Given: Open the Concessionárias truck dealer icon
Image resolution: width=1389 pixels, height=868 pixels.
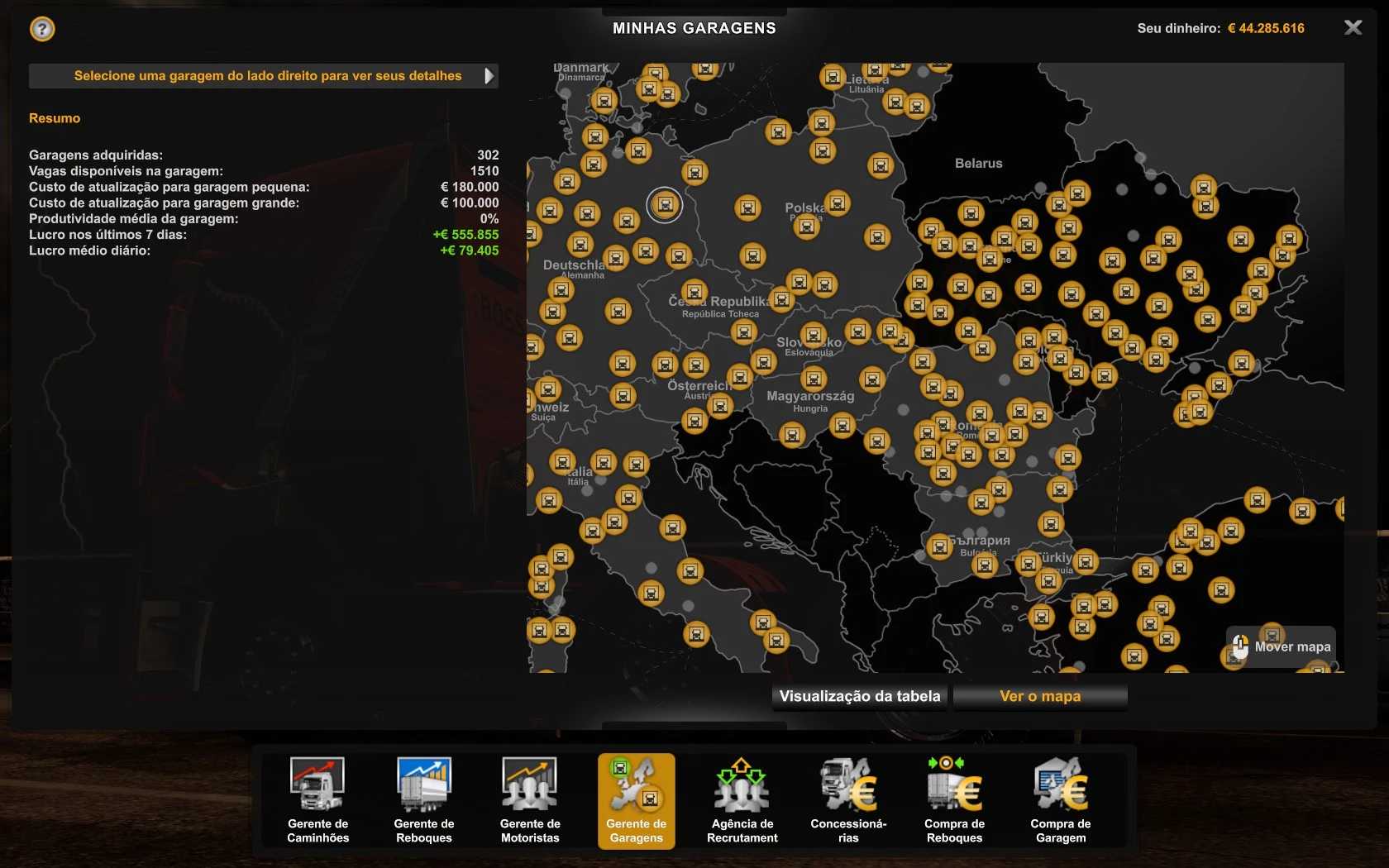Looking at the screenshot, I should click(x=848, y=800).
